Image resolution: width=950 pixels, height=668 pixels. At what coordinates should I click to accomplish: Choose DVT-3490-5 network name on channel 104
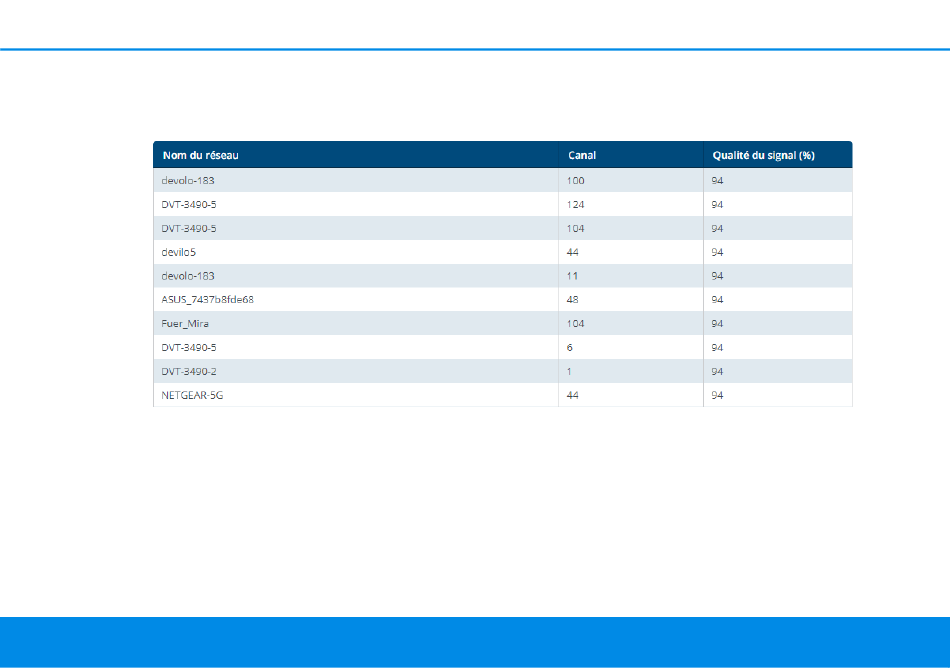click(x=189, y=228)
